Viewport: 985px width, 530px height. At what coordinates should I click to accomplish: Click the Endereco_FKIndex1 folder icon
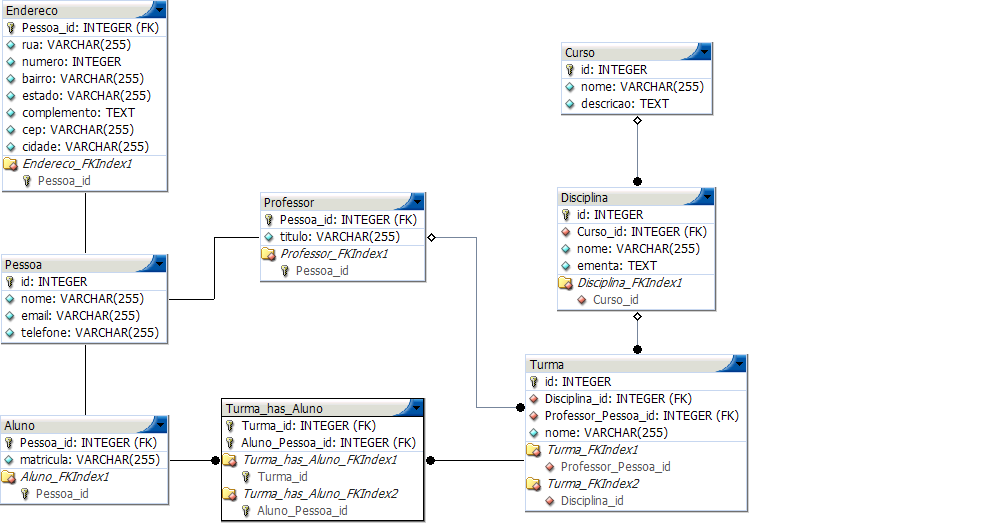[x=11, y=164]
